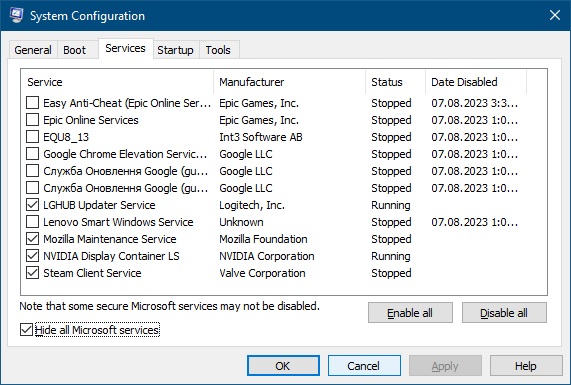Disable NVIDIA Display Container LS checkbox
Viewport: 571px width, 385px height.
pyautogui.click(x=32, y=256)
